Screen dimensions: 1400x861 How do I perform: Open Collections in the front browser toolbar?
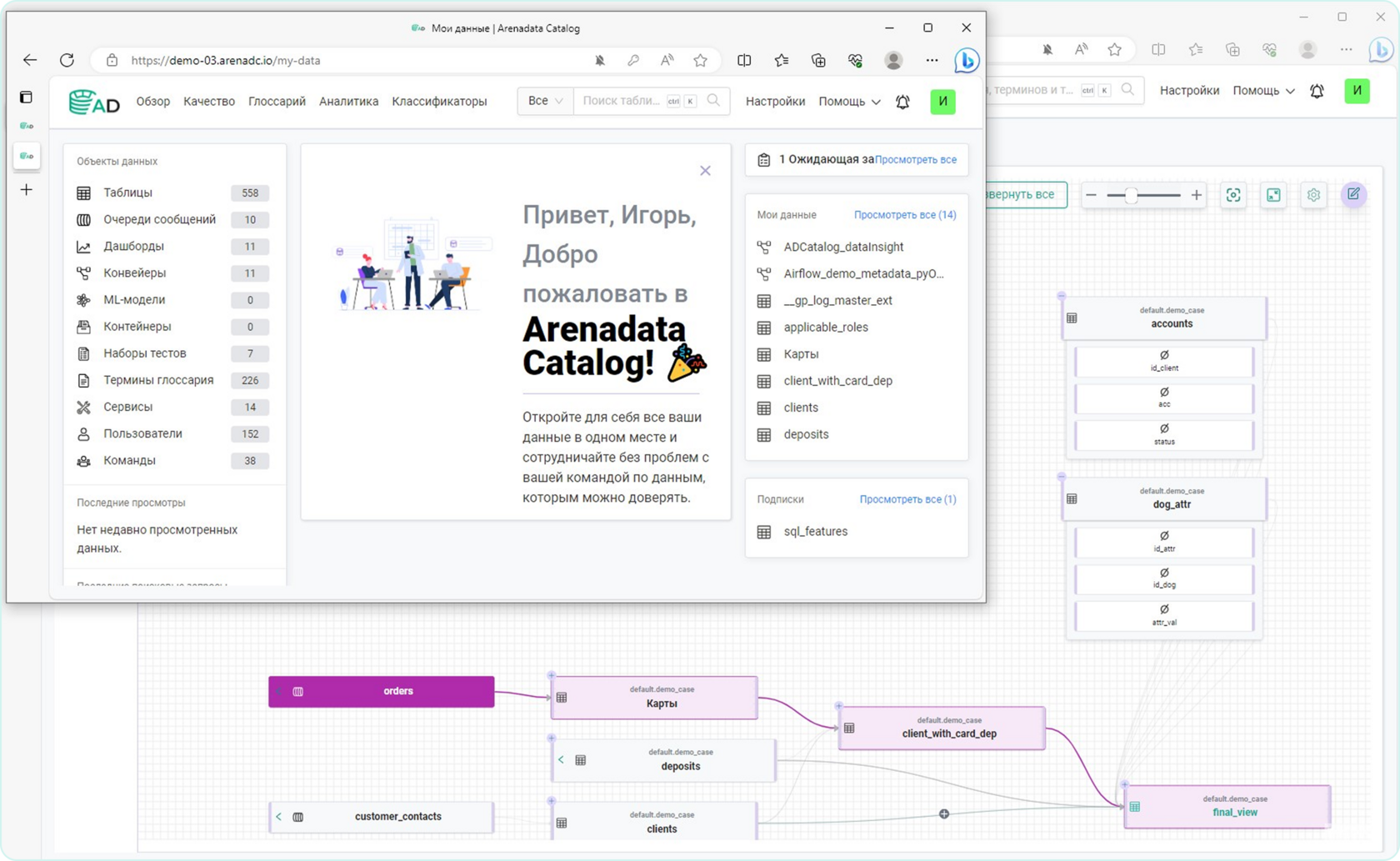tap(818, 60)
